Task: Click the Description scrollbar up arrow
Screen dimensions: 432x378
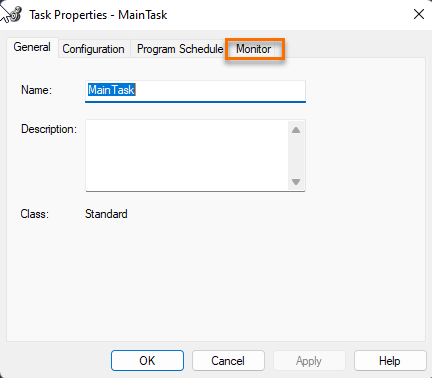Action: (x=296, y=130)
